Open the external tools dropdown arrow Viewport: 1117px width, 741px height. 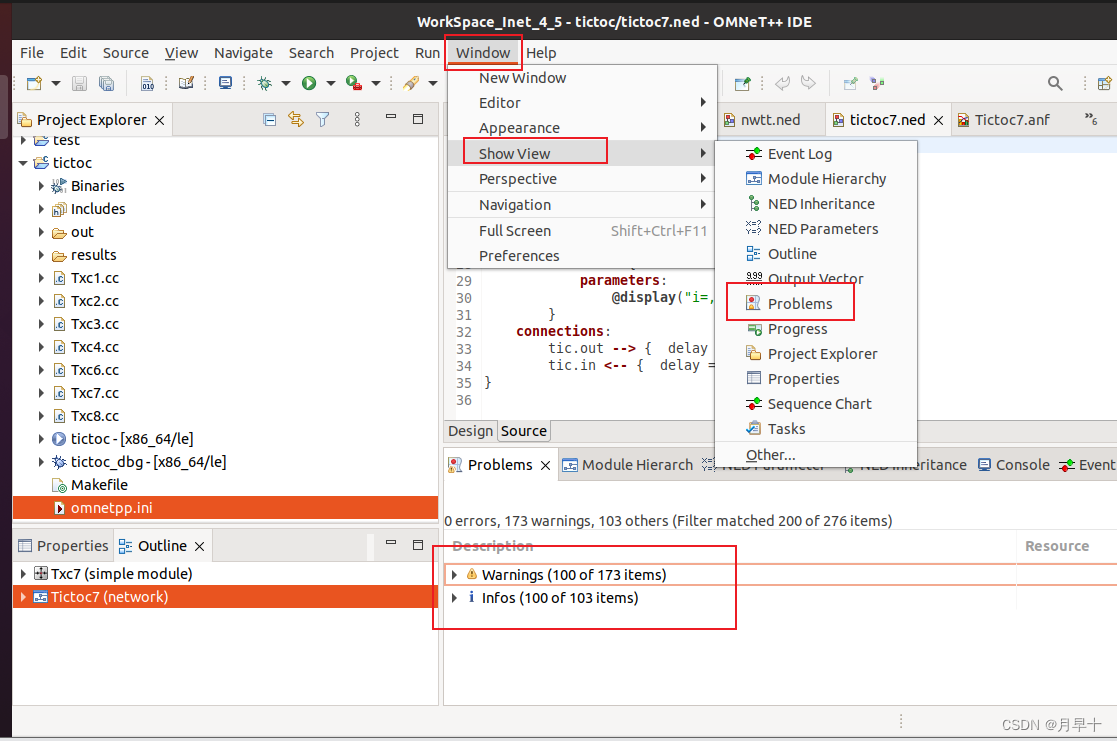click(x=376, y=83)
